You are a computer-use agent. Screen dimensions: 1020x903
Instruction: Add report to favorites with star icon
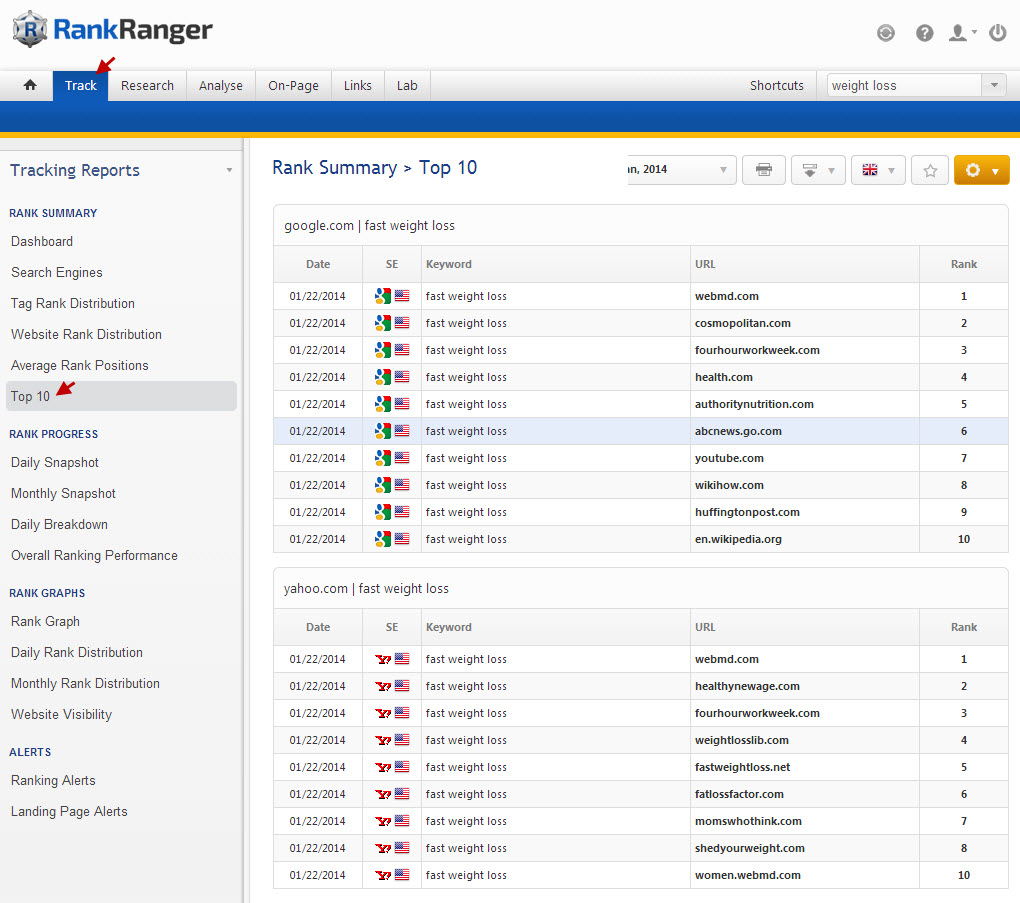[x=930, y=170]
